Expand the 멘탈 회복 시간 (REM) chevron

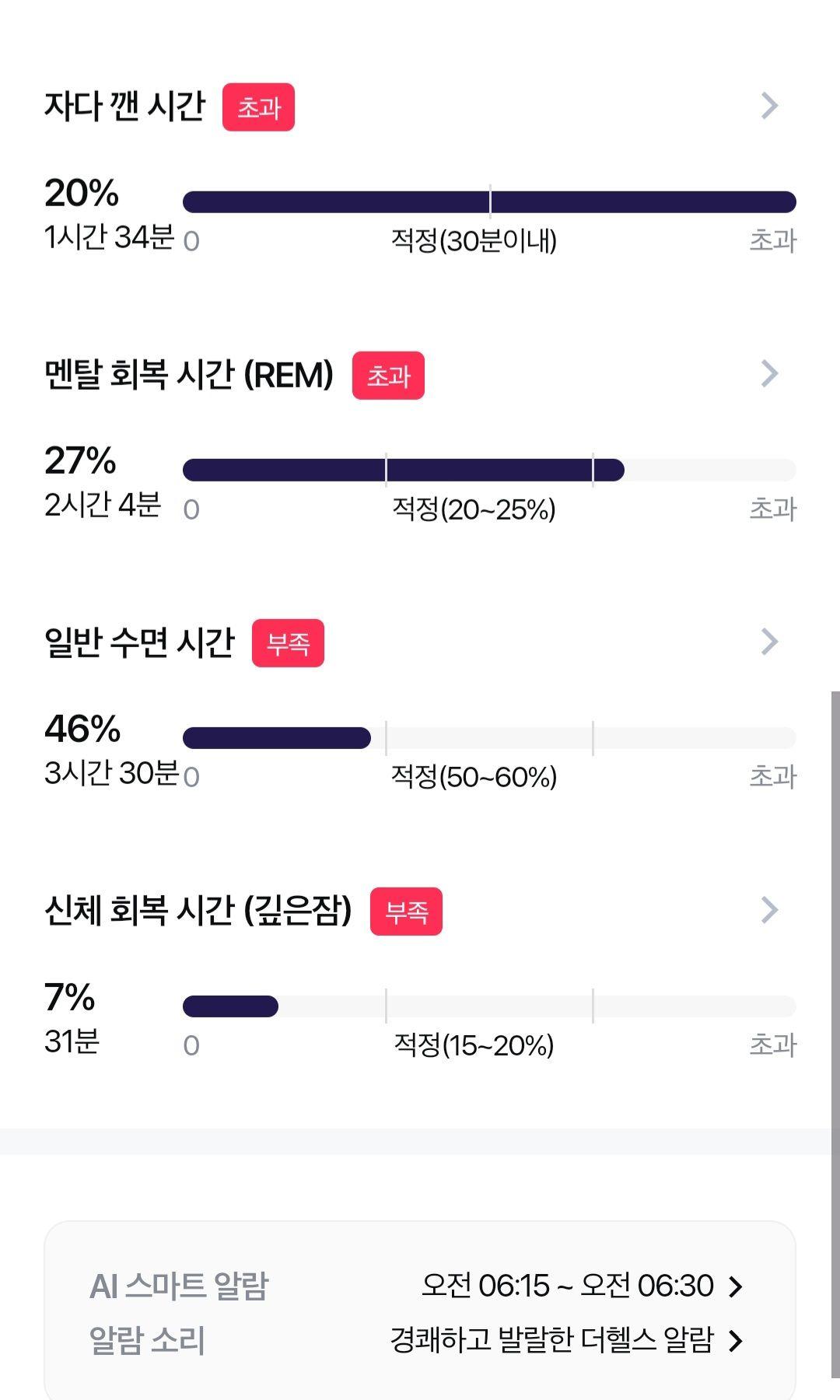pyautogui.click(x=769, y=374)
